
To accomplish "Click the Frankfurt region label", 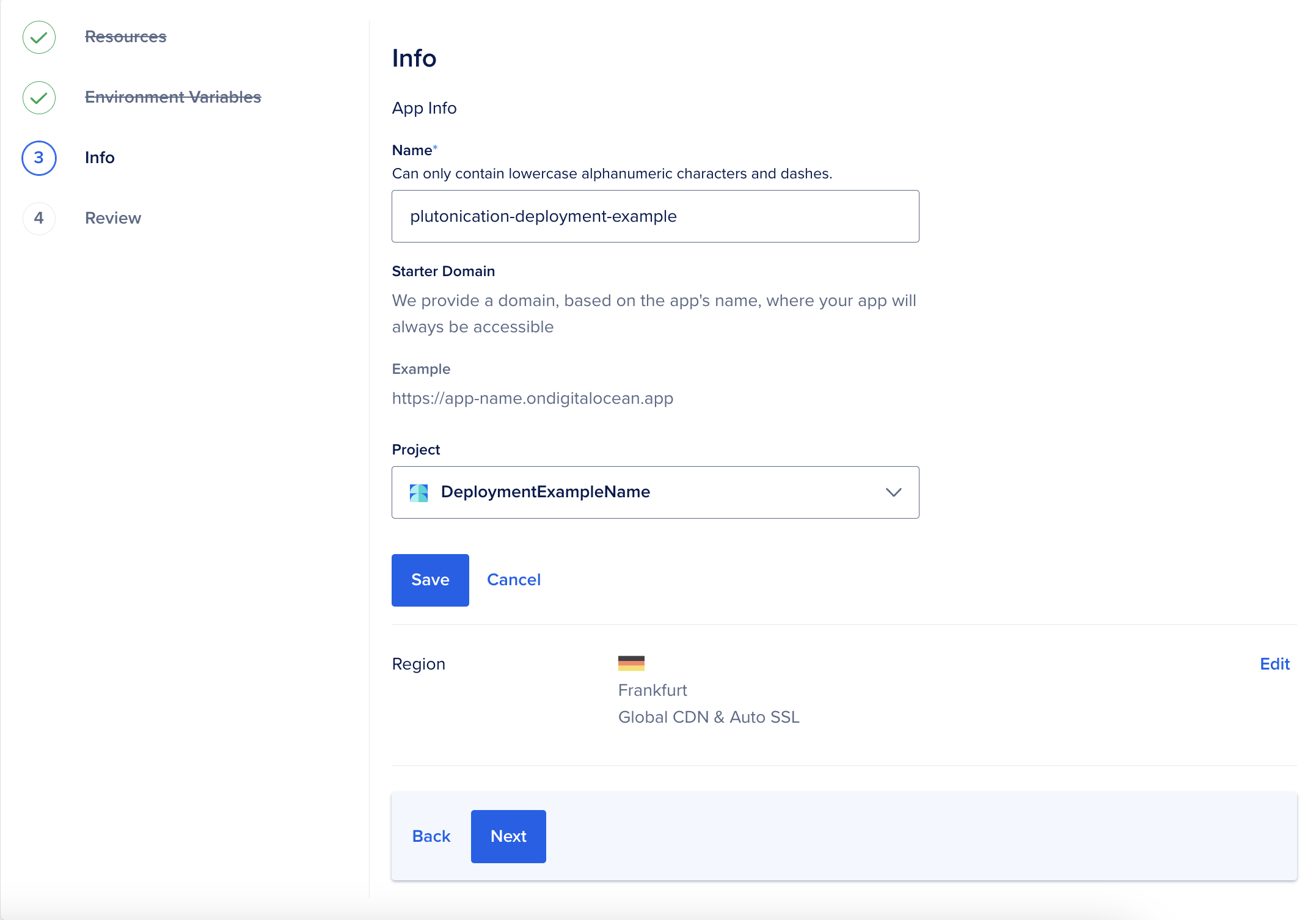I will tap(653, 690).
